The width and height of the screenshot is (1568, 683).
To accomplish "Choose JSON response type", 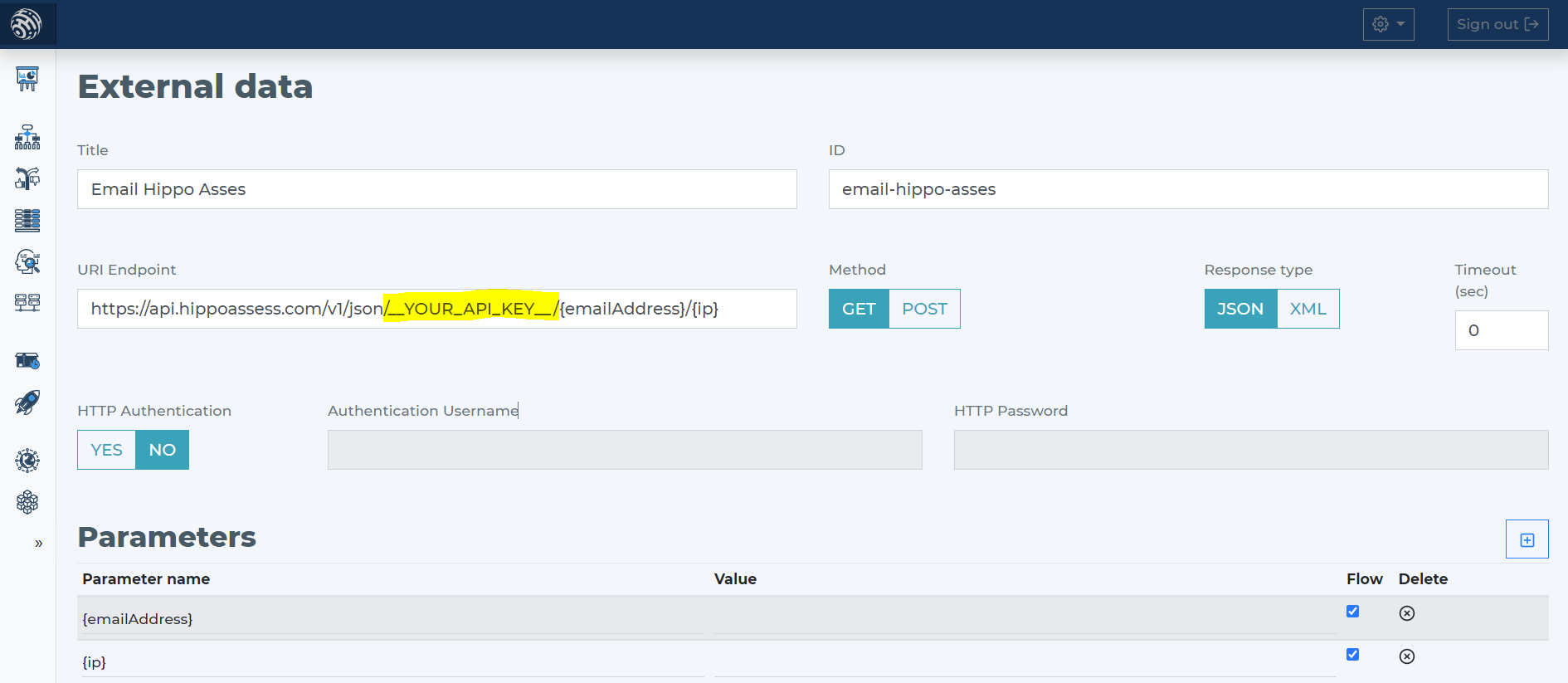I will click(x=1240, y=309).
